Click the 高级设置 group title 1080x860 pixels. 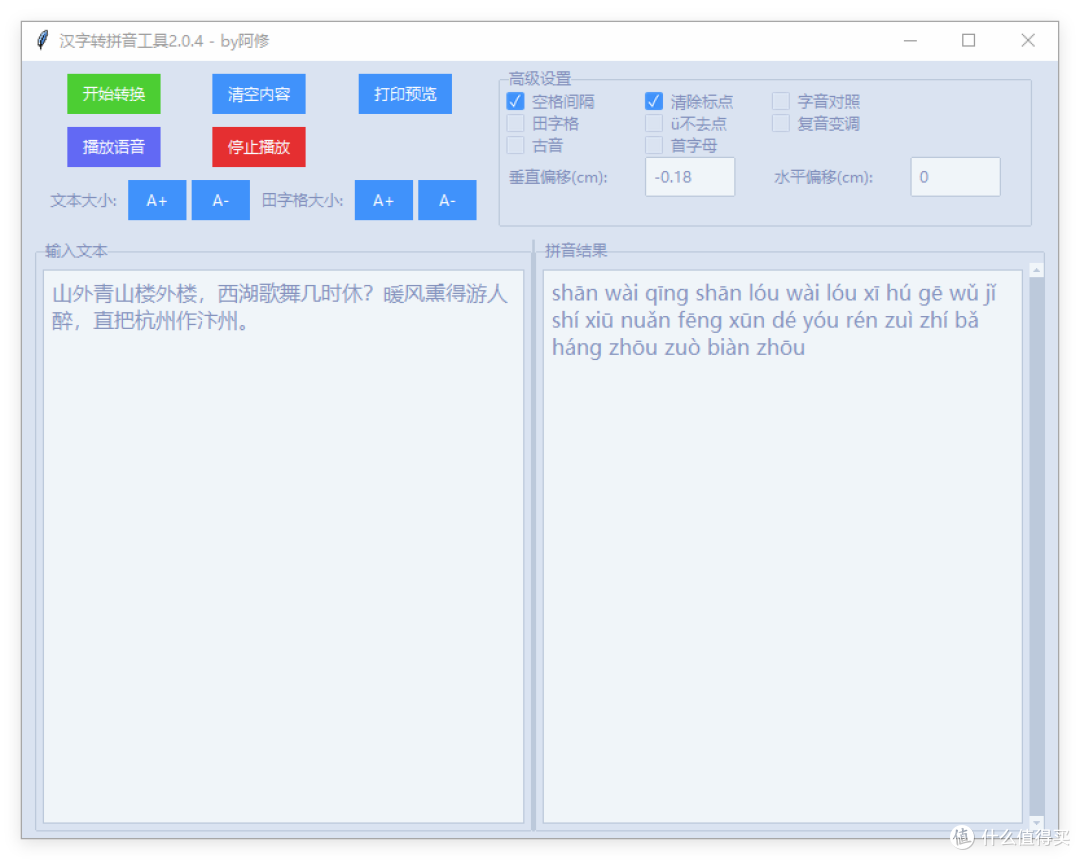(x=540, y=78)
